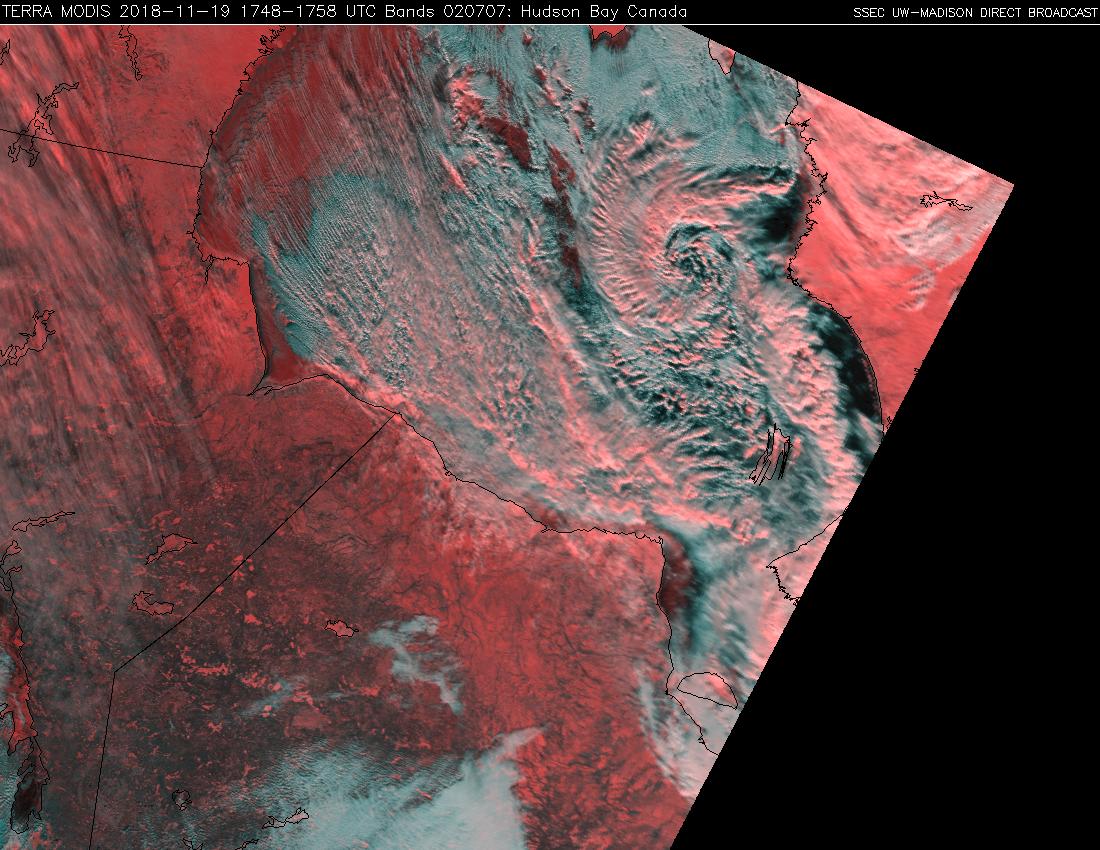The image size is (1100, 850).
Task: Click the date 2018-11-19 in the header
Action: (x=175, y=12)
